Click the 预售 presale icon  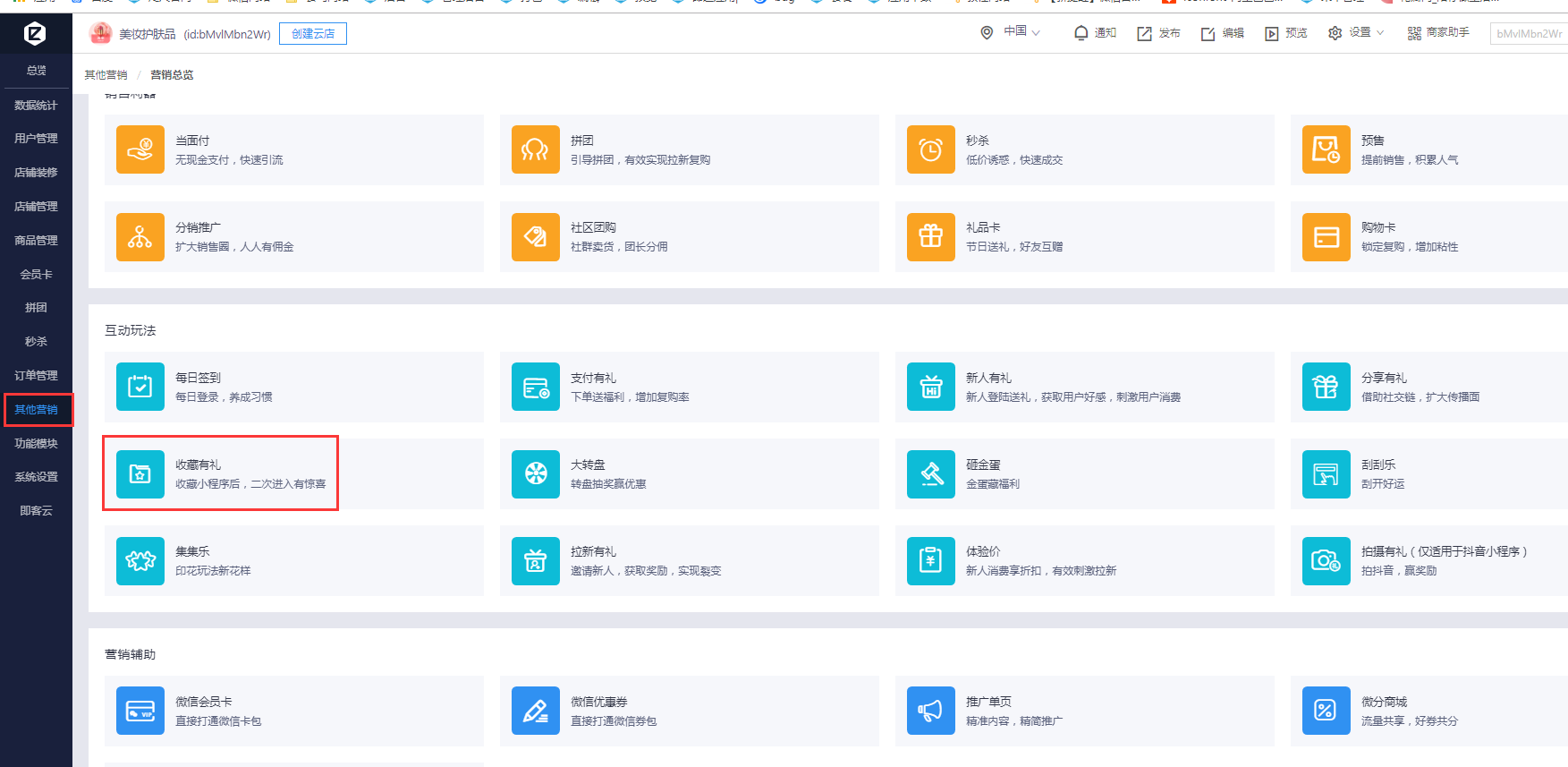tap(1326, 149)
